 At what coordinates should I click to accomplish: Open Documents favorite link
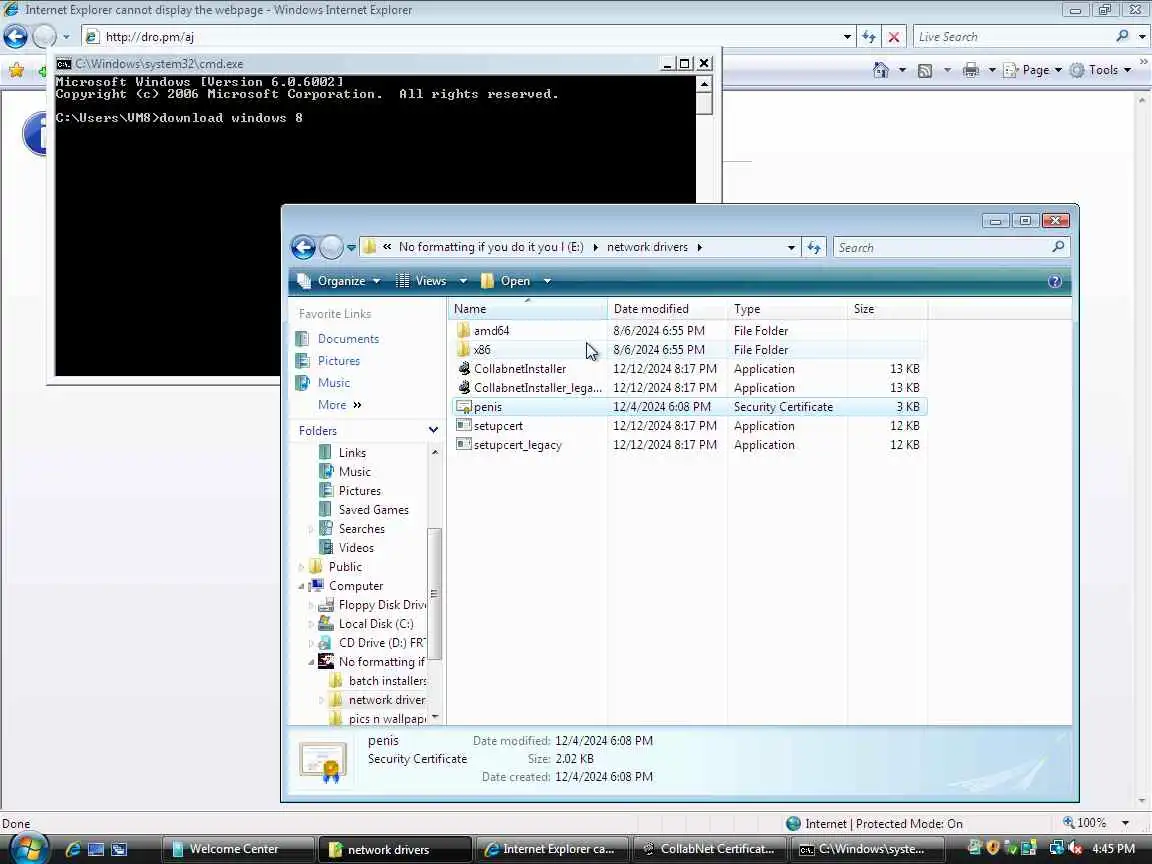(348, 339)
